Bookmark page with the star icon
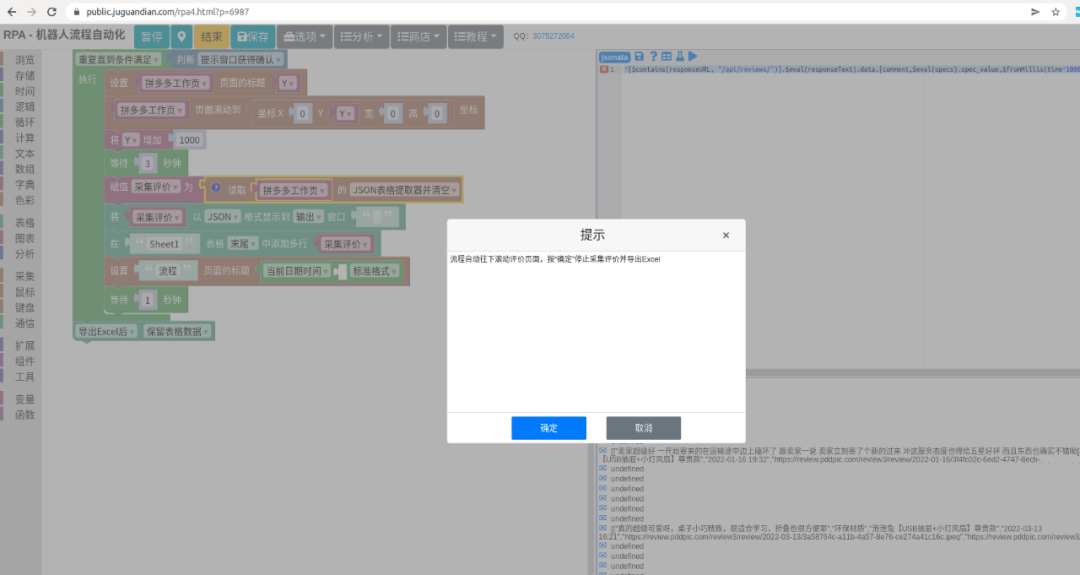1080x575 pixels. pyautogui.click(x=1055, y=12)
